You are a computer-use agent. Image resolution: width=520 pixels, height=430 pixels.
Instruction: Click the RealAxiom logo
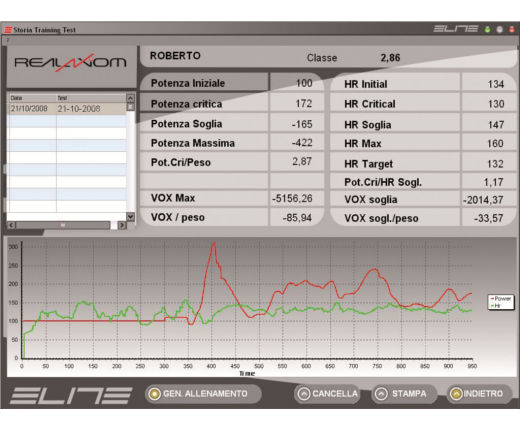(x=70, y=63)
